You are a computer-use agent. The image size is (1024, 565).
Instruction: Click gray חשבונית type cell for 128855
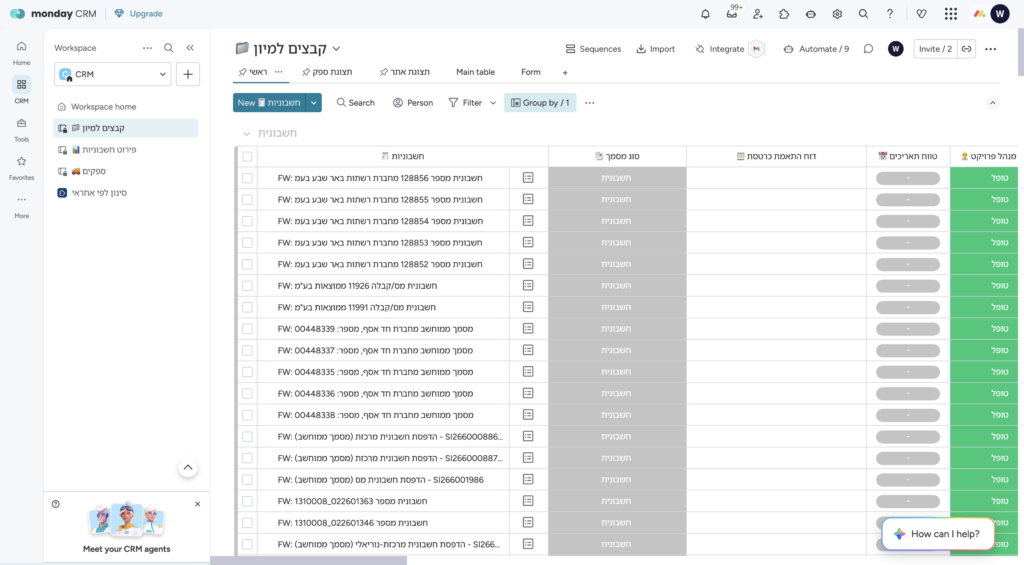coord(617,199)
